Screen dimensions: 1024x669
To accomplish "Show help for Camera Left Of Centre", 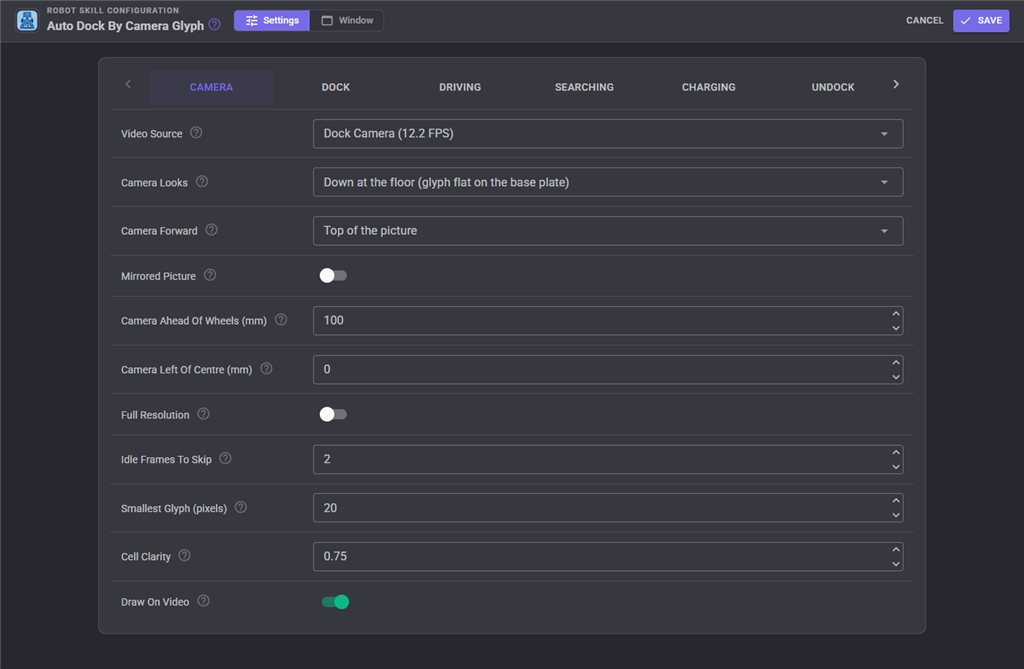I will tap(266, 368).
